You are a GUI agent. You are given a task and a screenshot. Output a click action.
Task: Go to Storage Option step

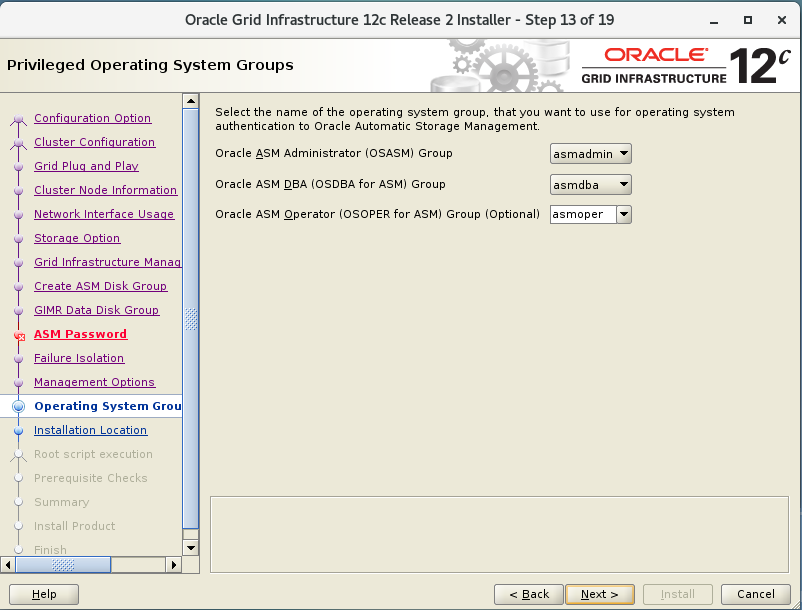[x=77, y=238]
